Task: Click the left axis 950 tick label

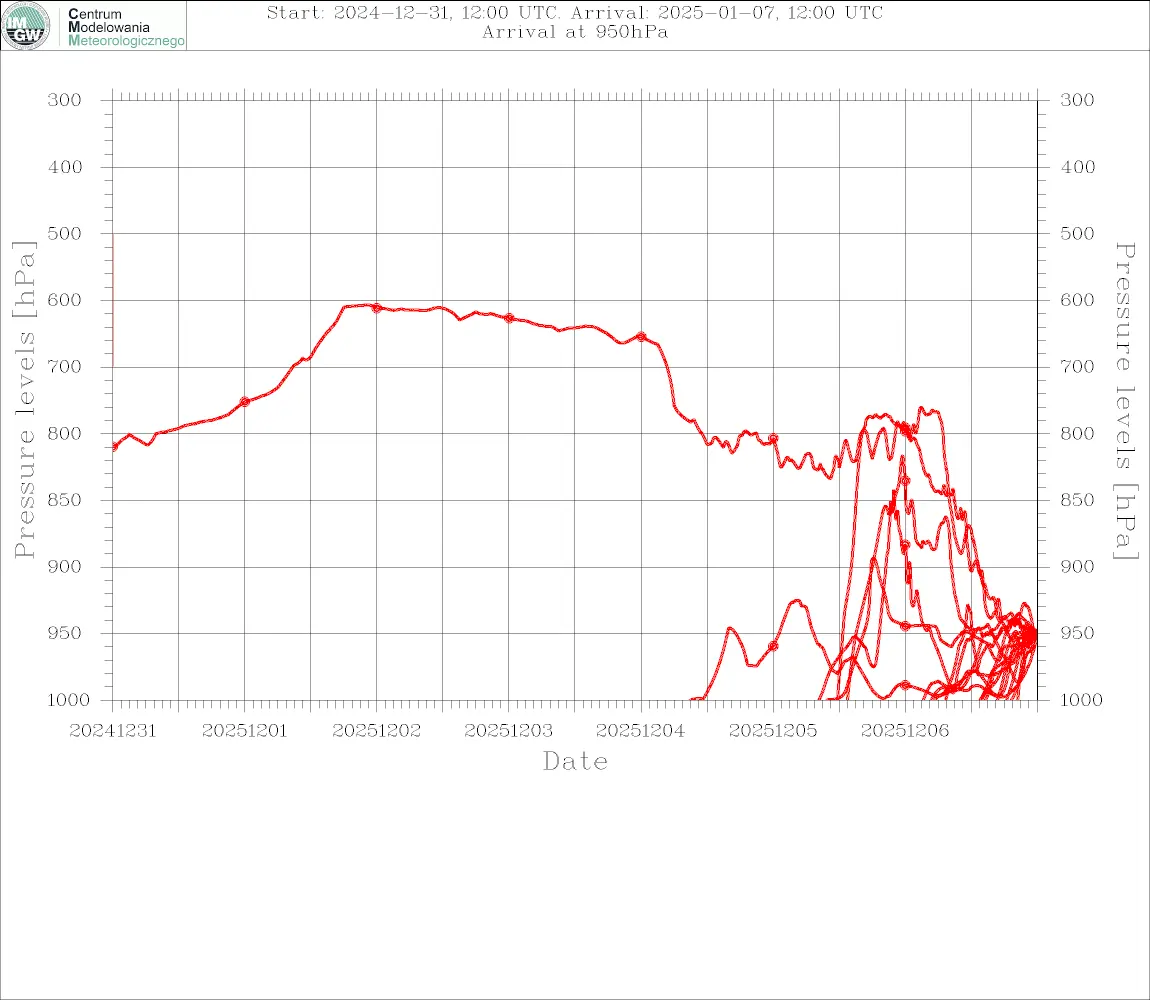Action: [x=65, y=633]
